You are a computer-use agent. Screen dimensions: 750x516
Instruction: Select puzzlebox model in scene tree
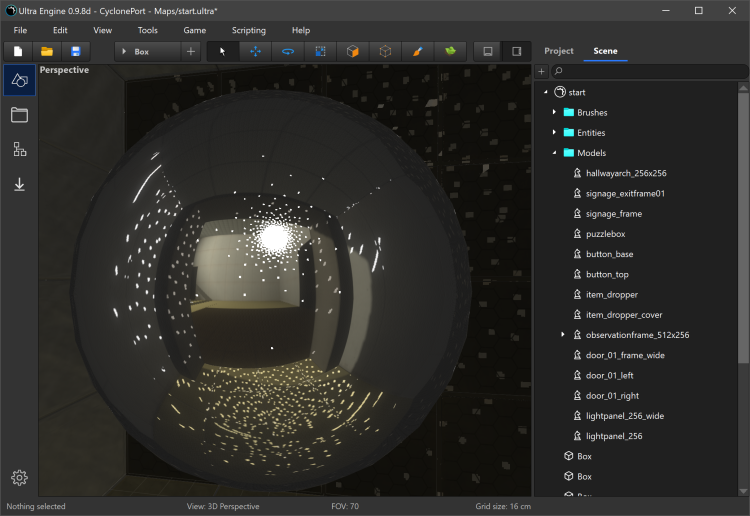(606, 234)
